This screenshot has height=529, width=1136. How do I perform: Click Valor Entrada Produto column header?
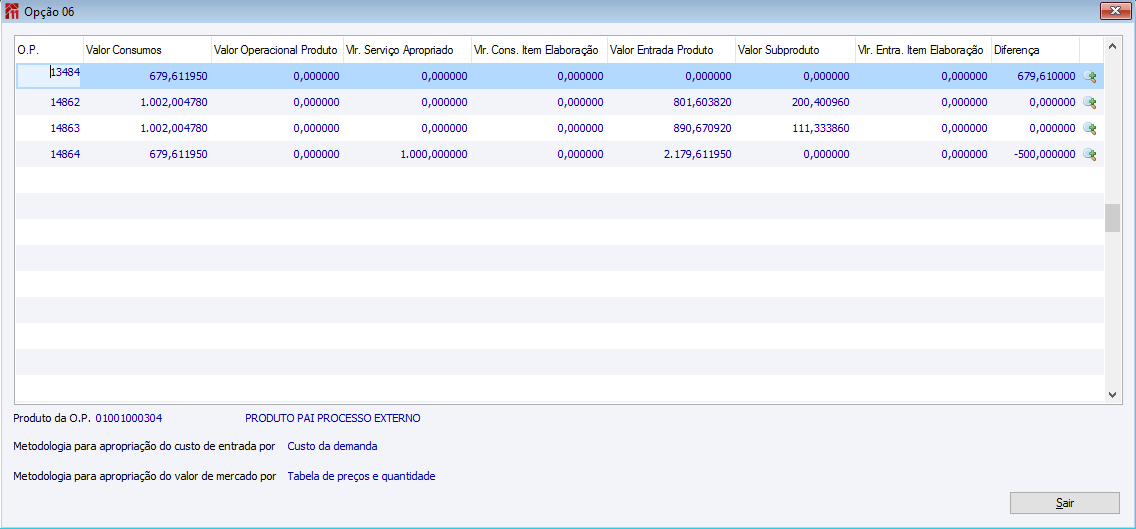click(x=671, y=50)
